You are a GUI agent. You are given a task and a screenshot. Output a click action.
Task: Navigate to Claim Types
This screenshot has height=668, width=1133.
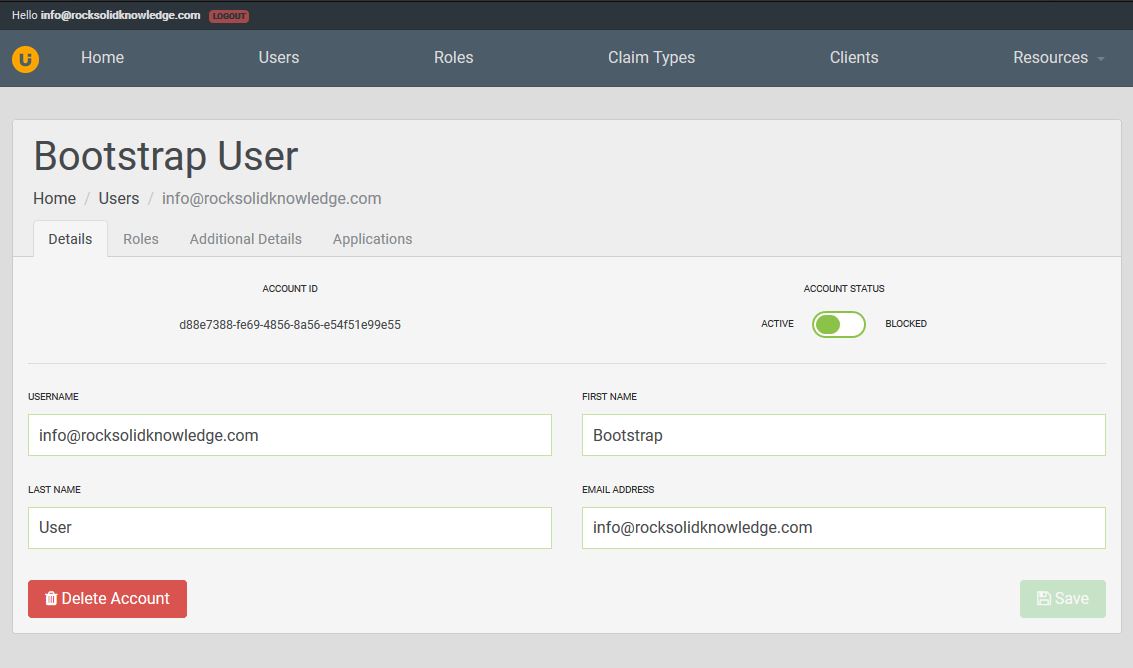coord(651,58)
